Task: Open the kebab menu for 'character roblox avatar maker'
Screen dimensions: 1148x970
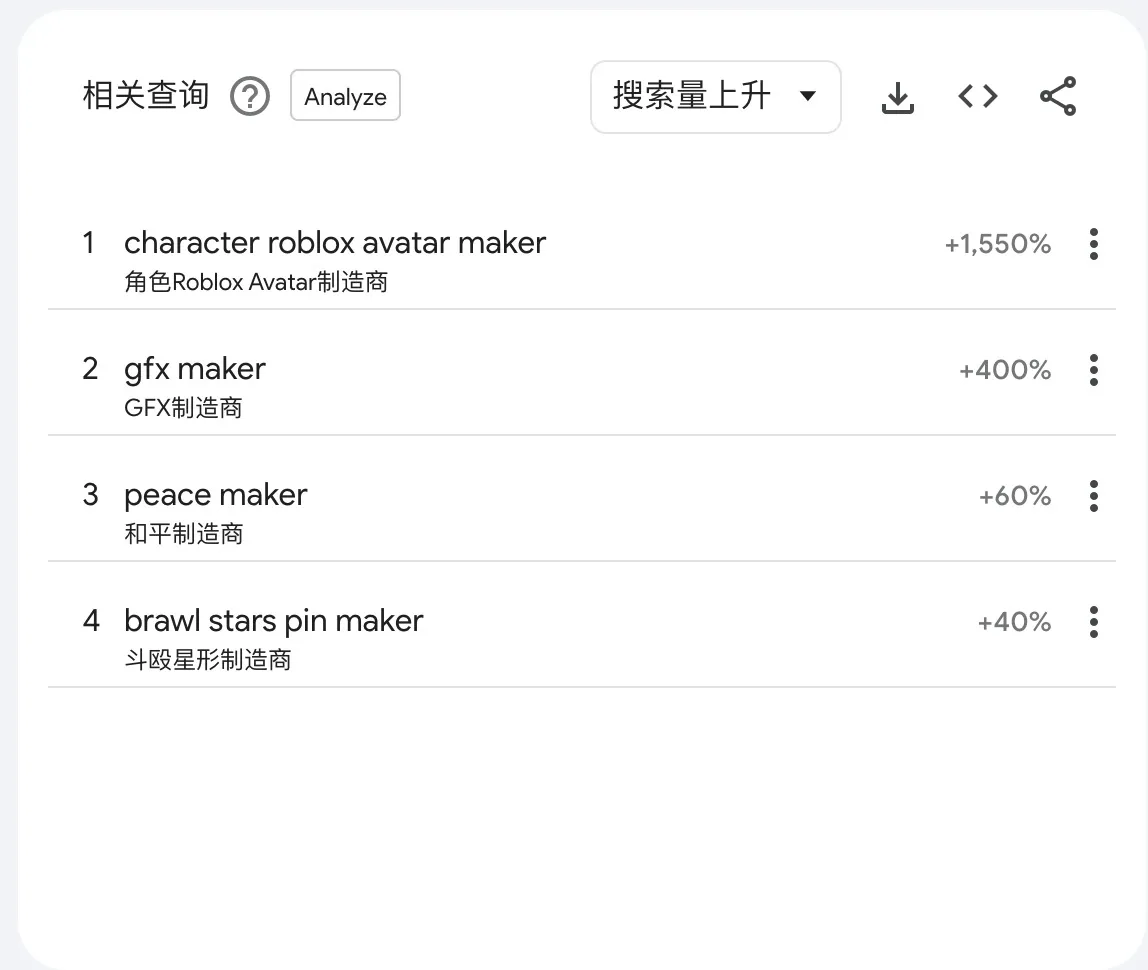Action: (x=1094, y=244)
